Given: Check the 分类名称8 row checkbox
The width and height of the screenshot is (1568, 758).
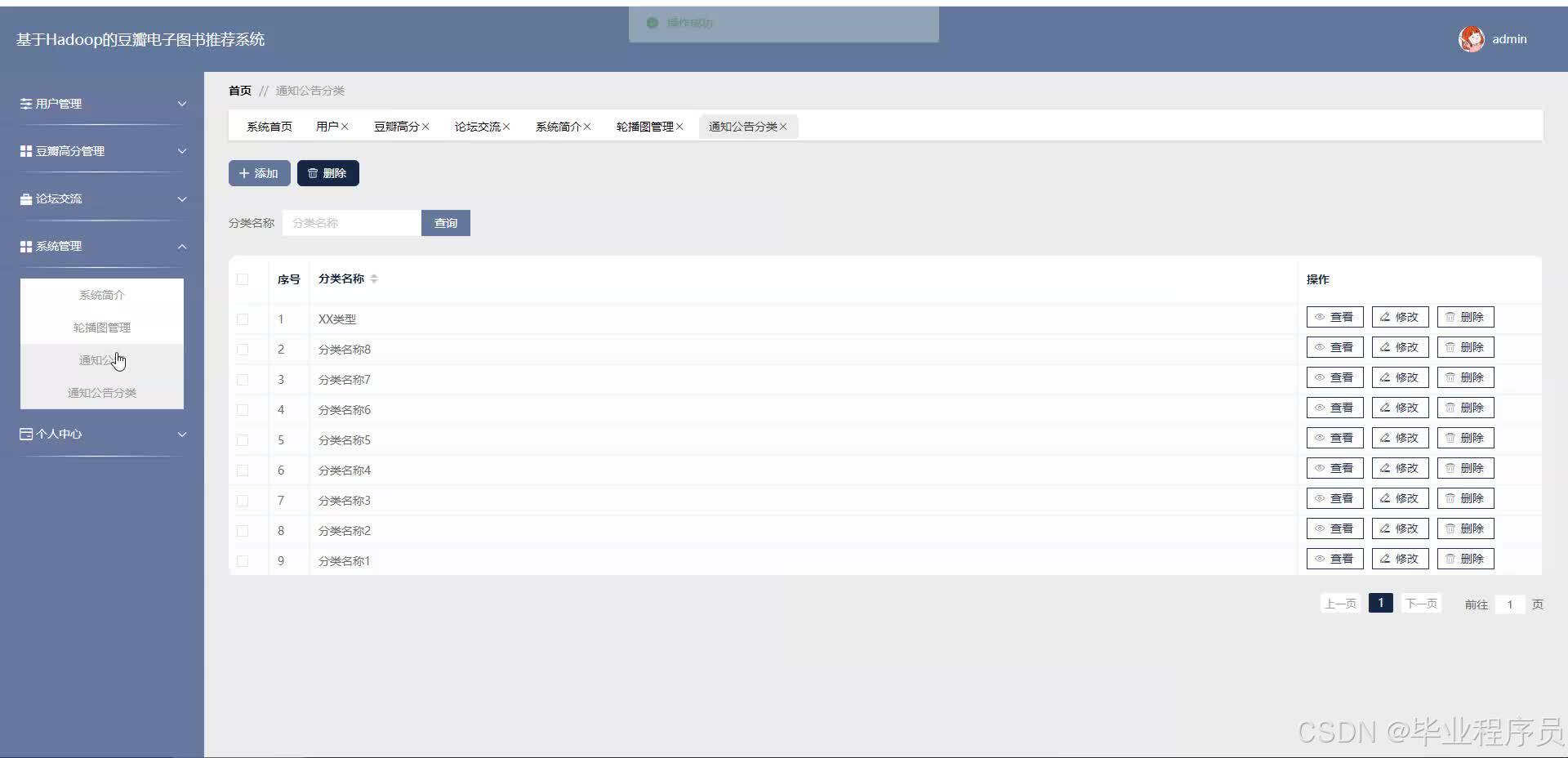Looking at the screenshot, I should (x=243, y=350).
